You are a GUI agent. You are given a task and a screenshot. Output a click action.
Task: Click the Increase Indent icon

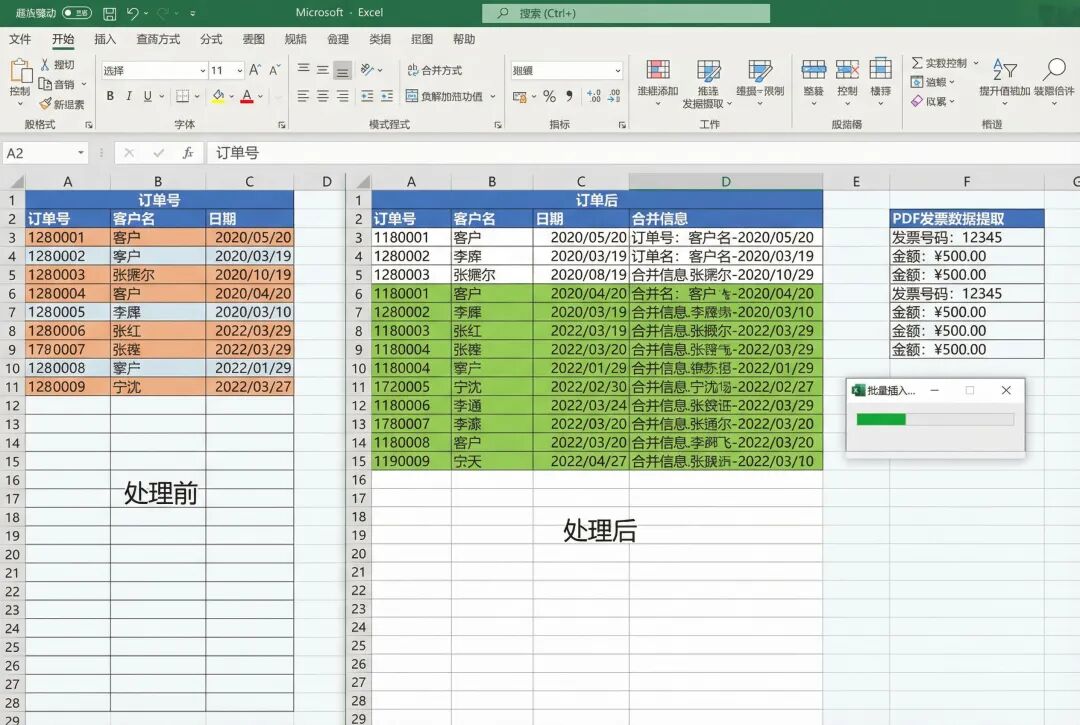coord(387,96)
